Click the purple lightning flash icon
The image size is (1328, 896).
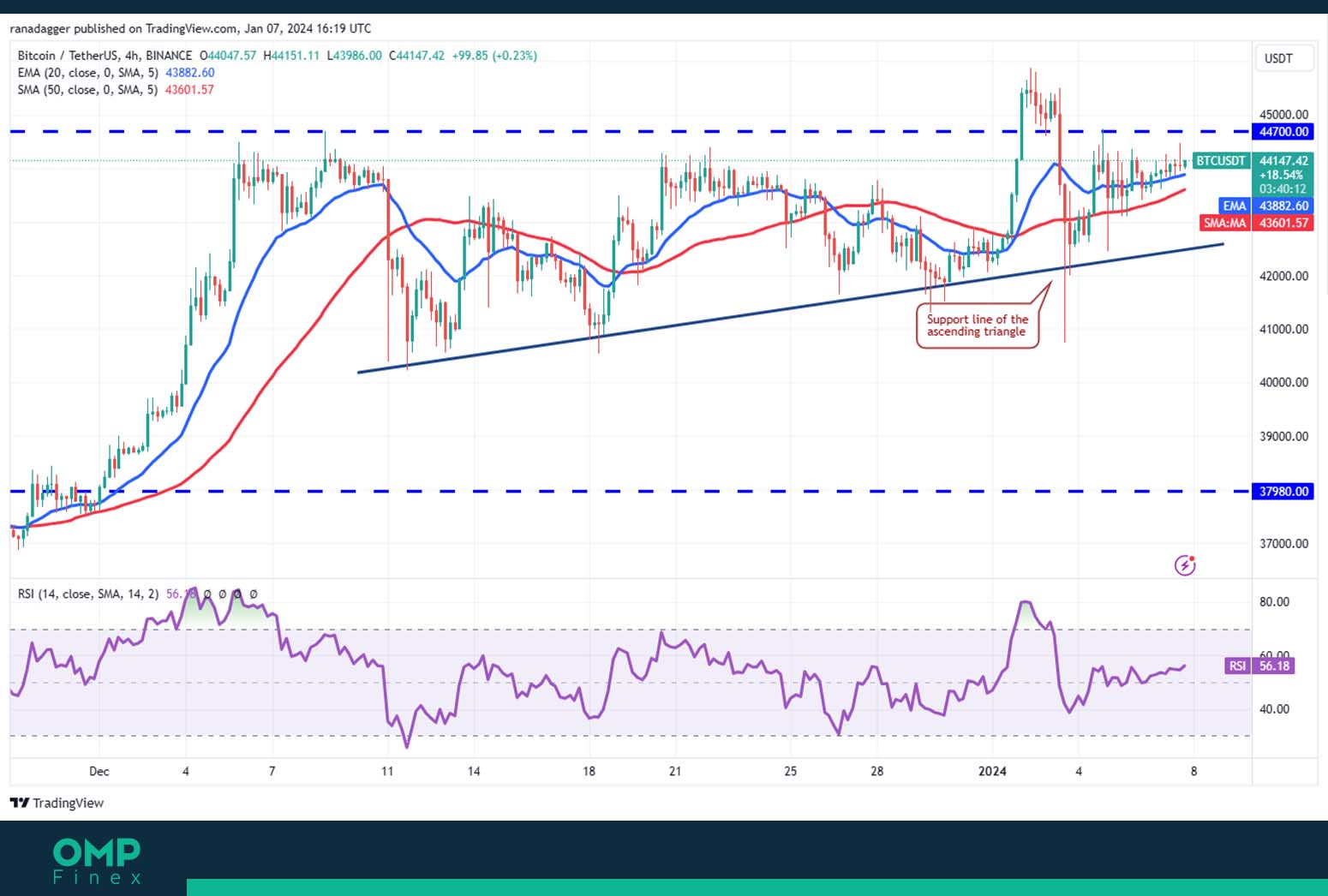tap(1185, 564)
